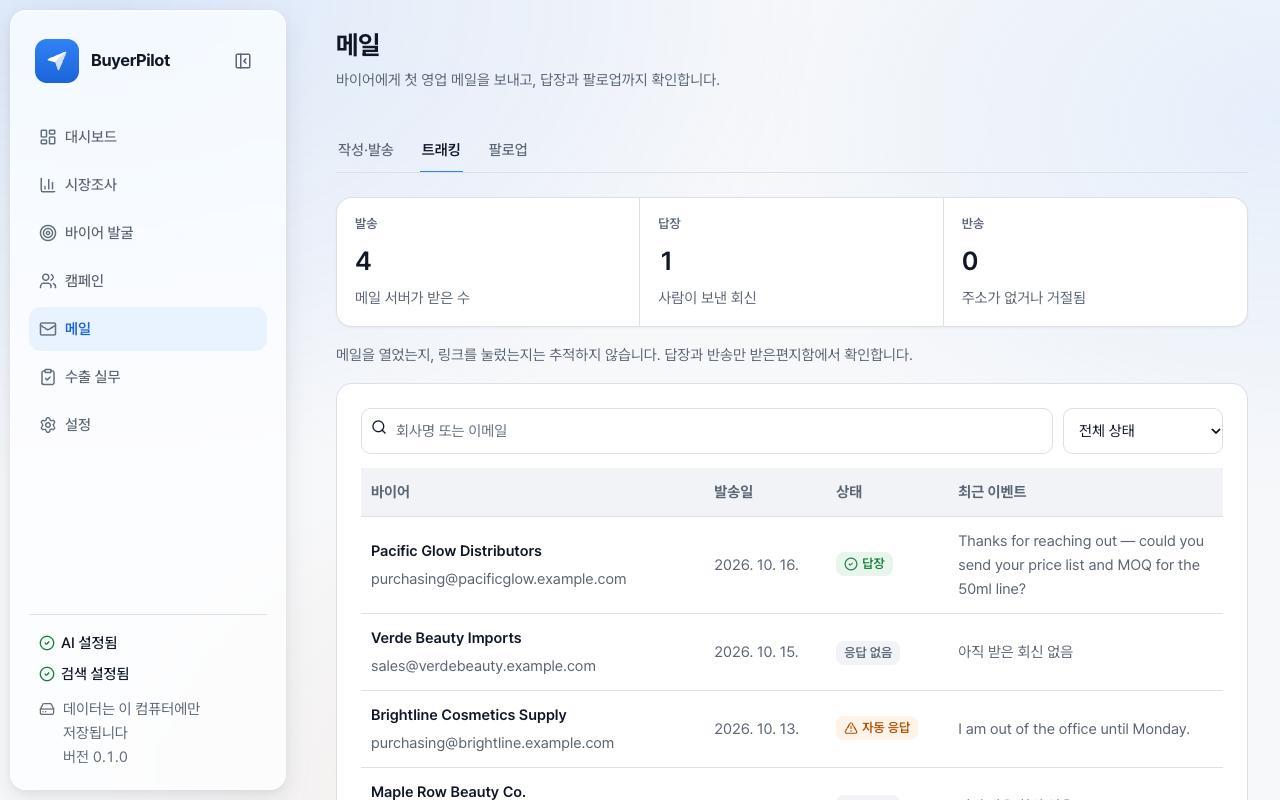1280x800 pixels.
Task: Select the 트래킹 tab
Action: point(441,150)
